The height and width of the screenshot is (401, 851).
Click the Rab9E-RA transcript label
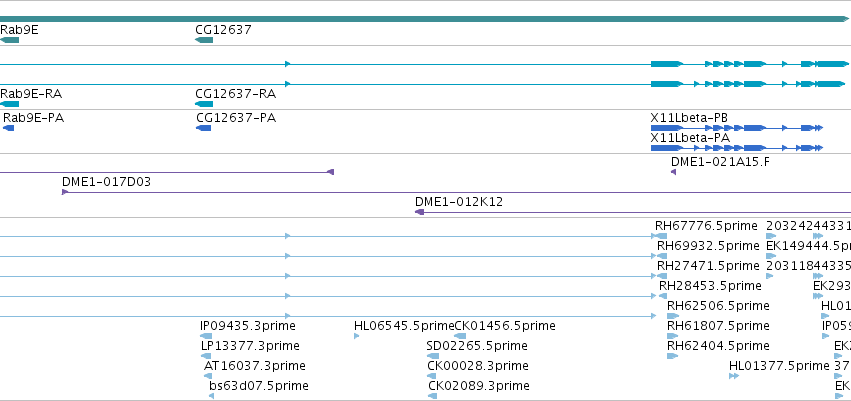coord(31,94)
